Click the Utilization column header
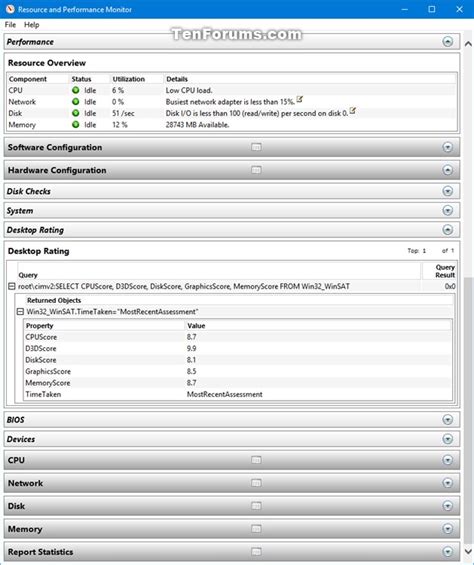 [x=129, y=79]
